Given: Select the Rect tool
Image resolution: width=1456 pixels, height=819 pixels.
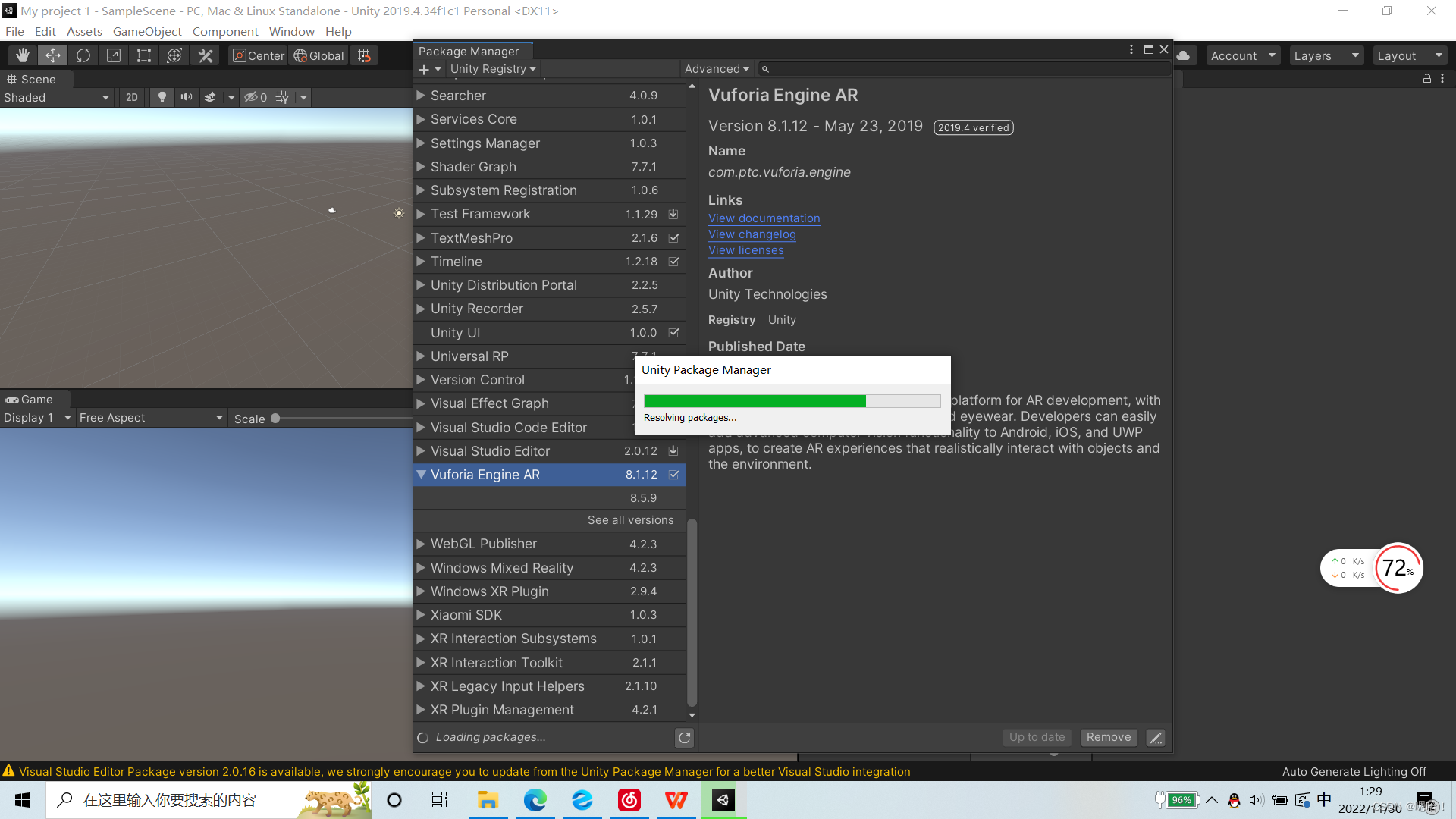Looking at the screenshot, I should [x=144, y=55].
